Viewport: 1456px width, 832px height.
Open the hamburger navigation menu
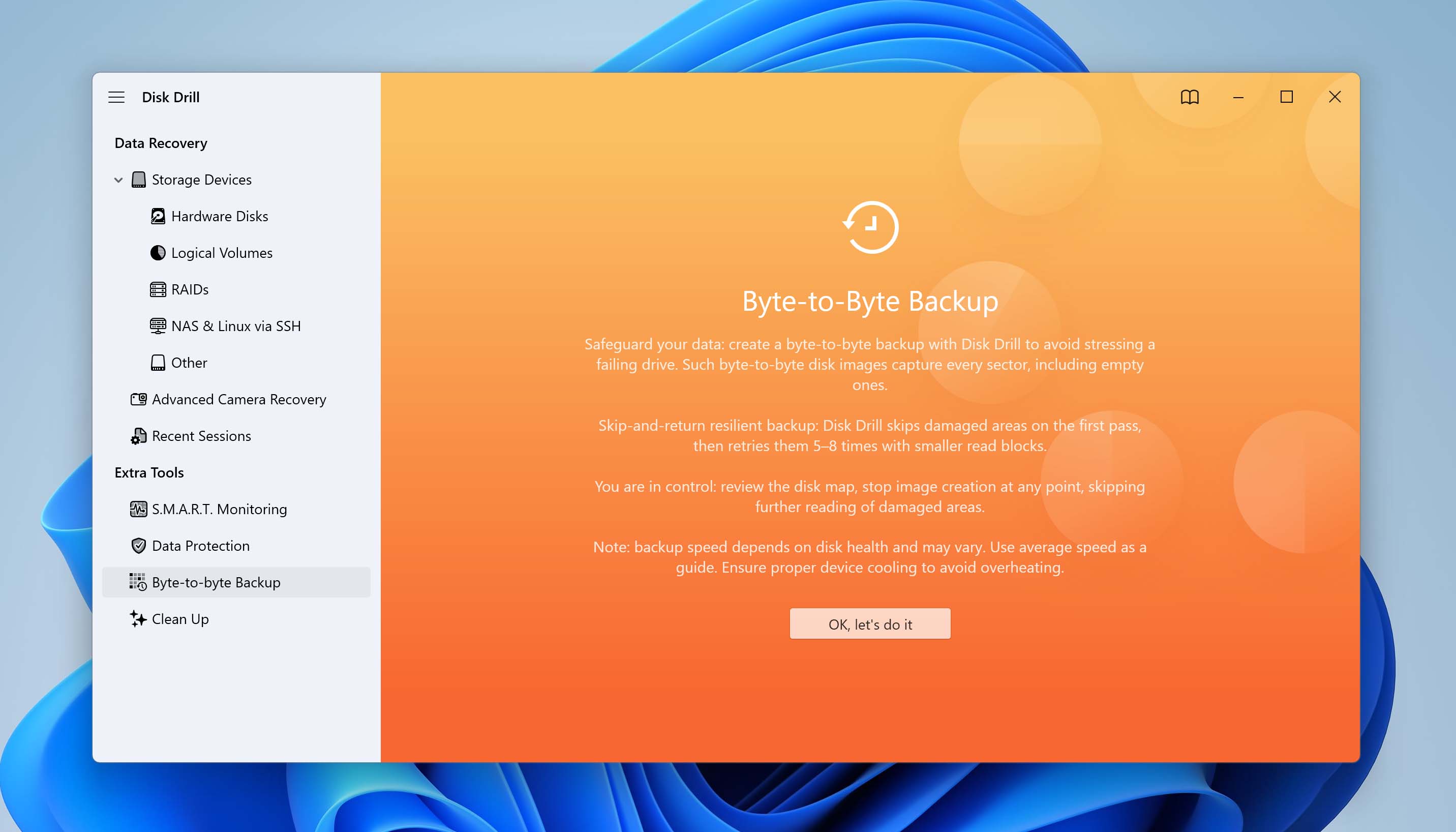[116, 97]
